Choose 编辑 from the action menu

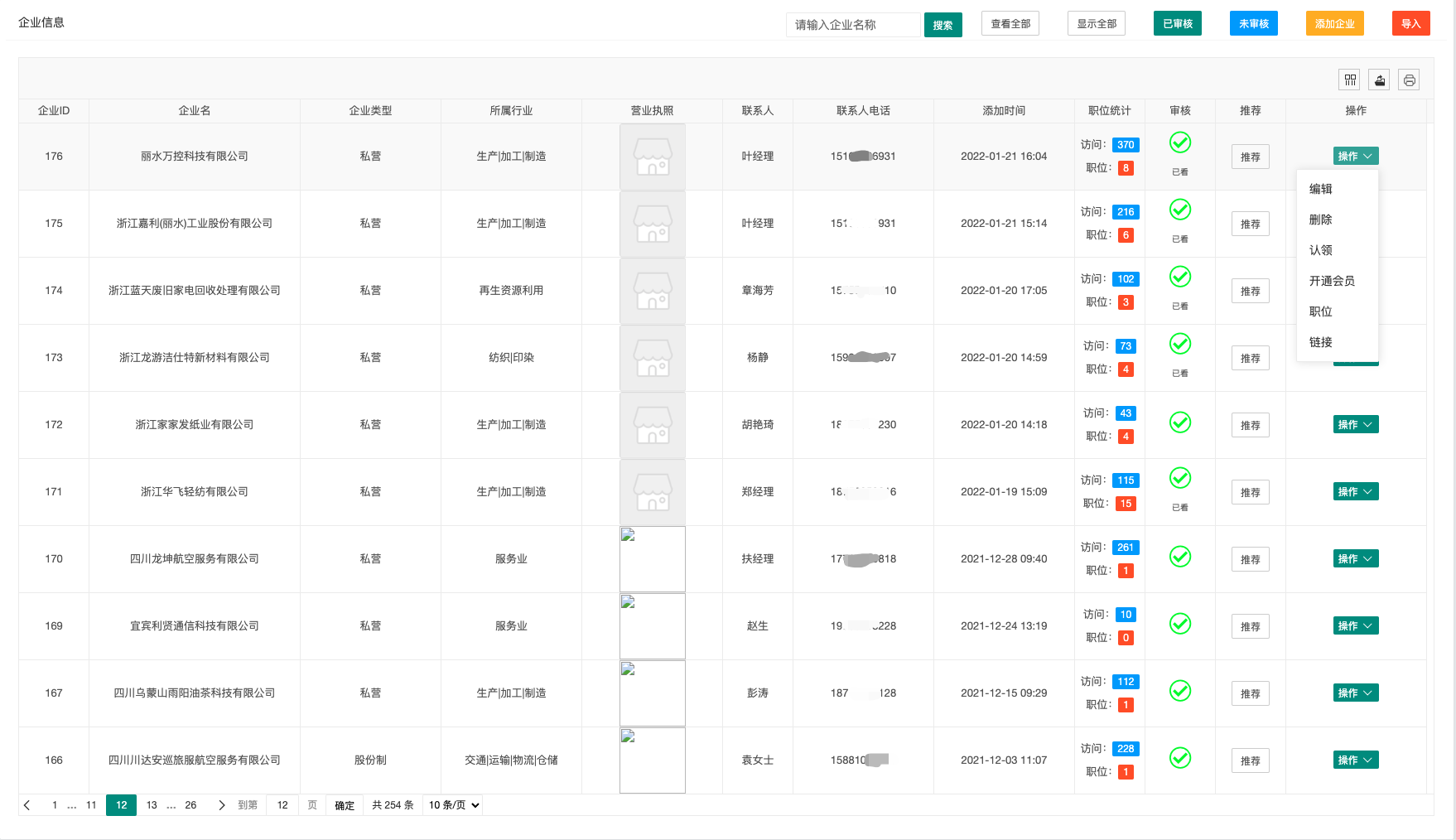click(x=1338, y=189)
